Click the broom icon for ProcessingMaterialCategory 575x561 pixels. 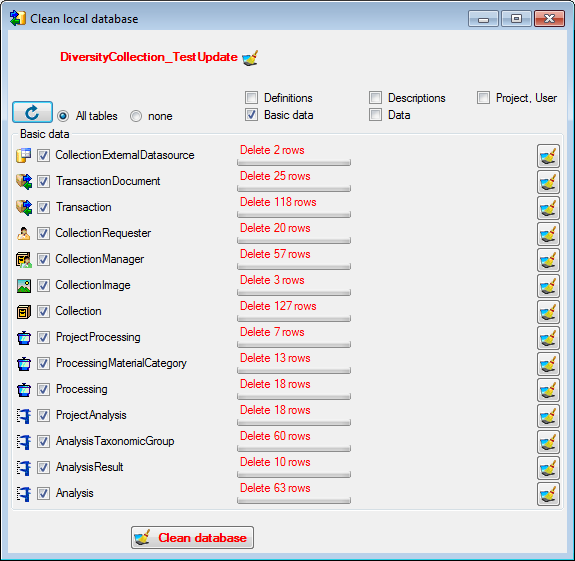pyautogui.click(x=548, y=364)
